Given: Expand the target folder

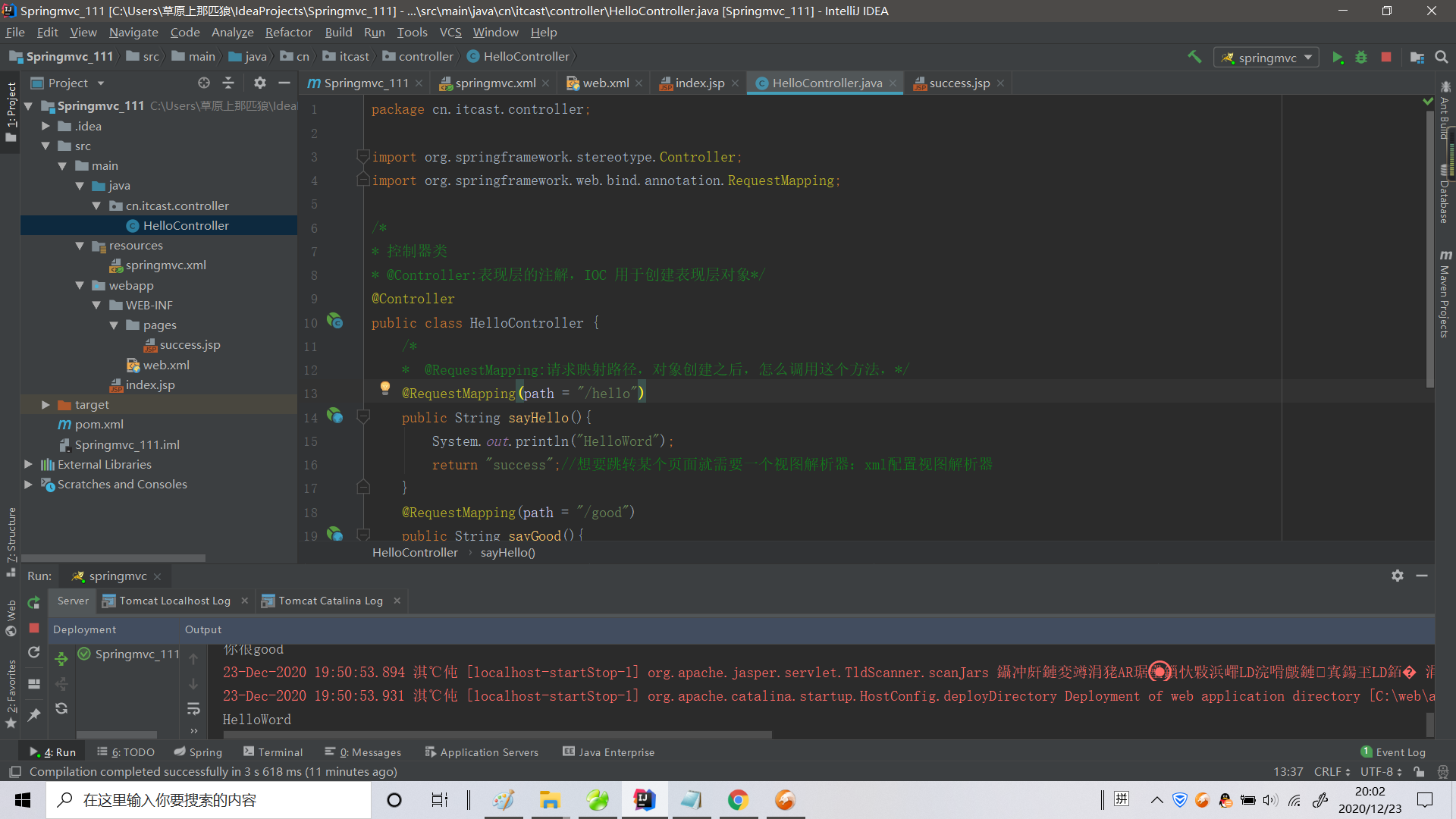Looking at the screenshot, I should pos(45,405).
